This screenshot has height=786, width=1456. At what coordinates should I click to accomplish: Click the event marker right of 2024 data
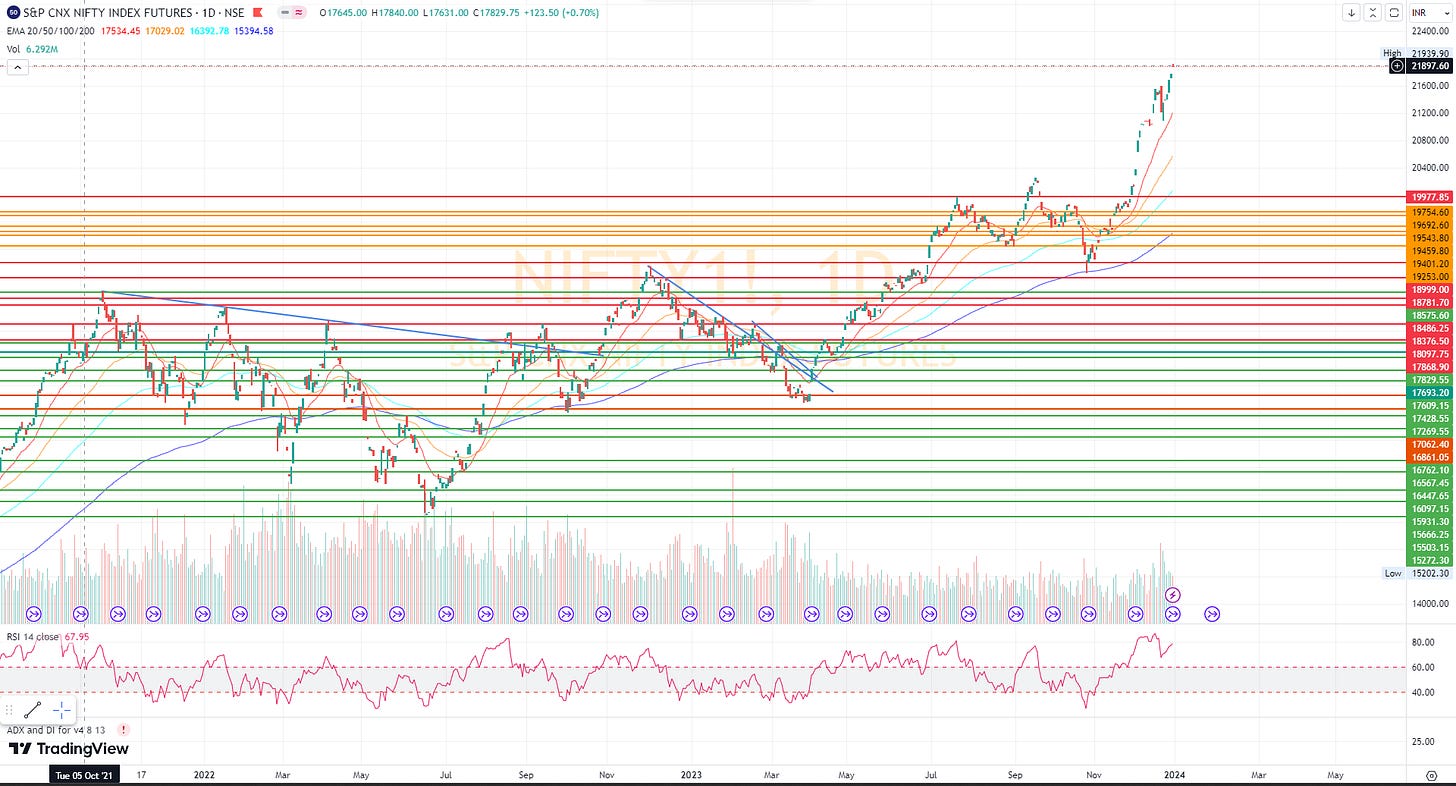click(x=1212, y=613)
